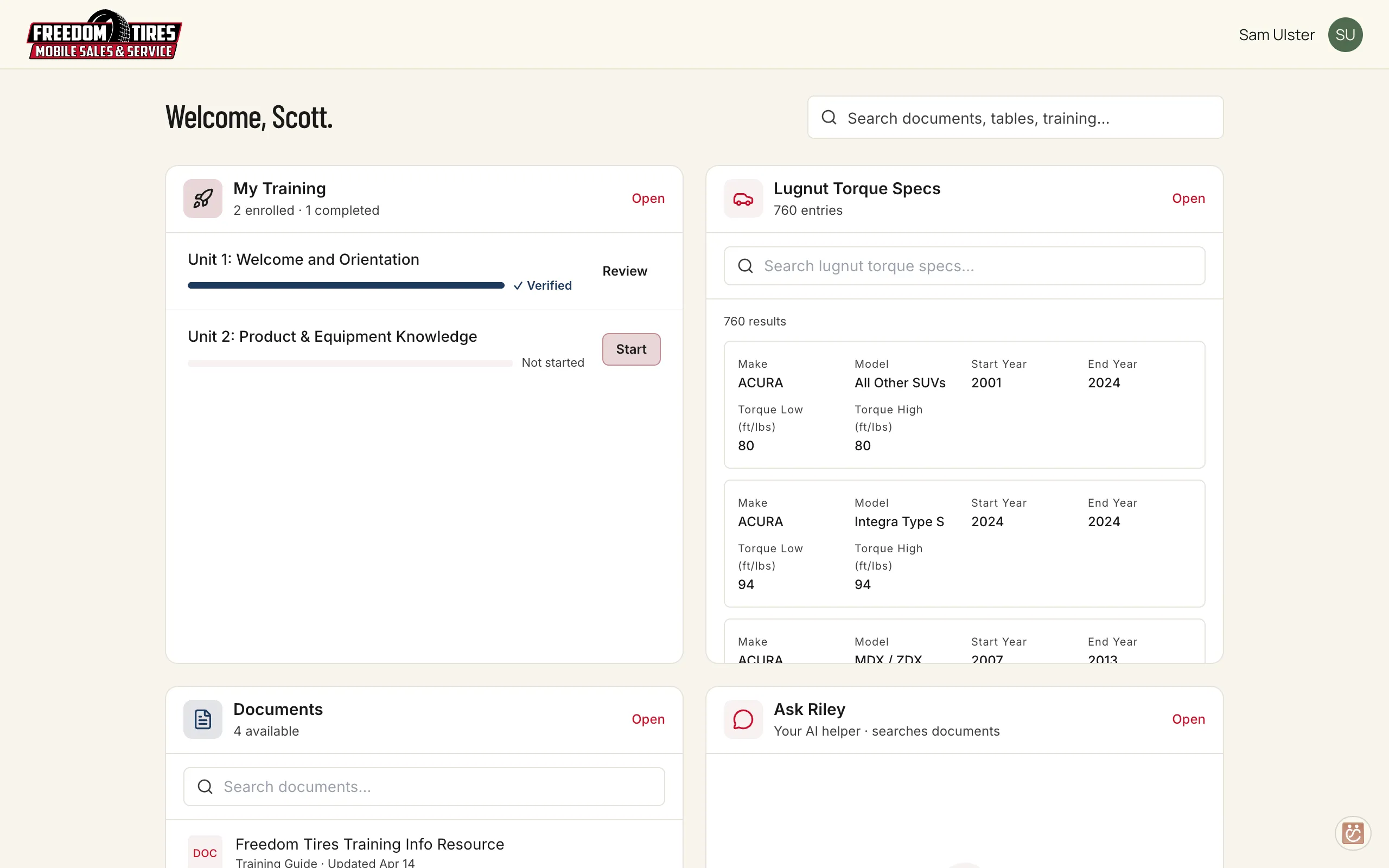Click Unit 1: Welcome and Orientation title
The width and height of the screenshot is (1389, 868).
click(x=304, y=259)
